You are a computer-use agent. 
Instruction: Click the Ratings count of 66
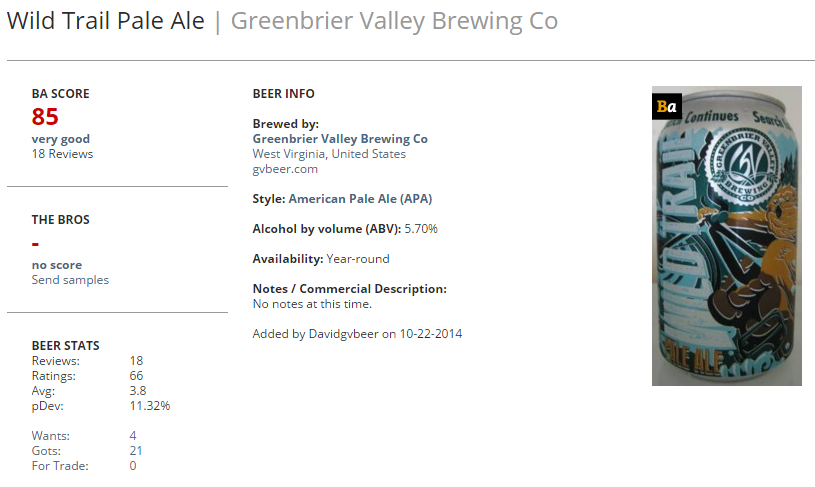136,376
